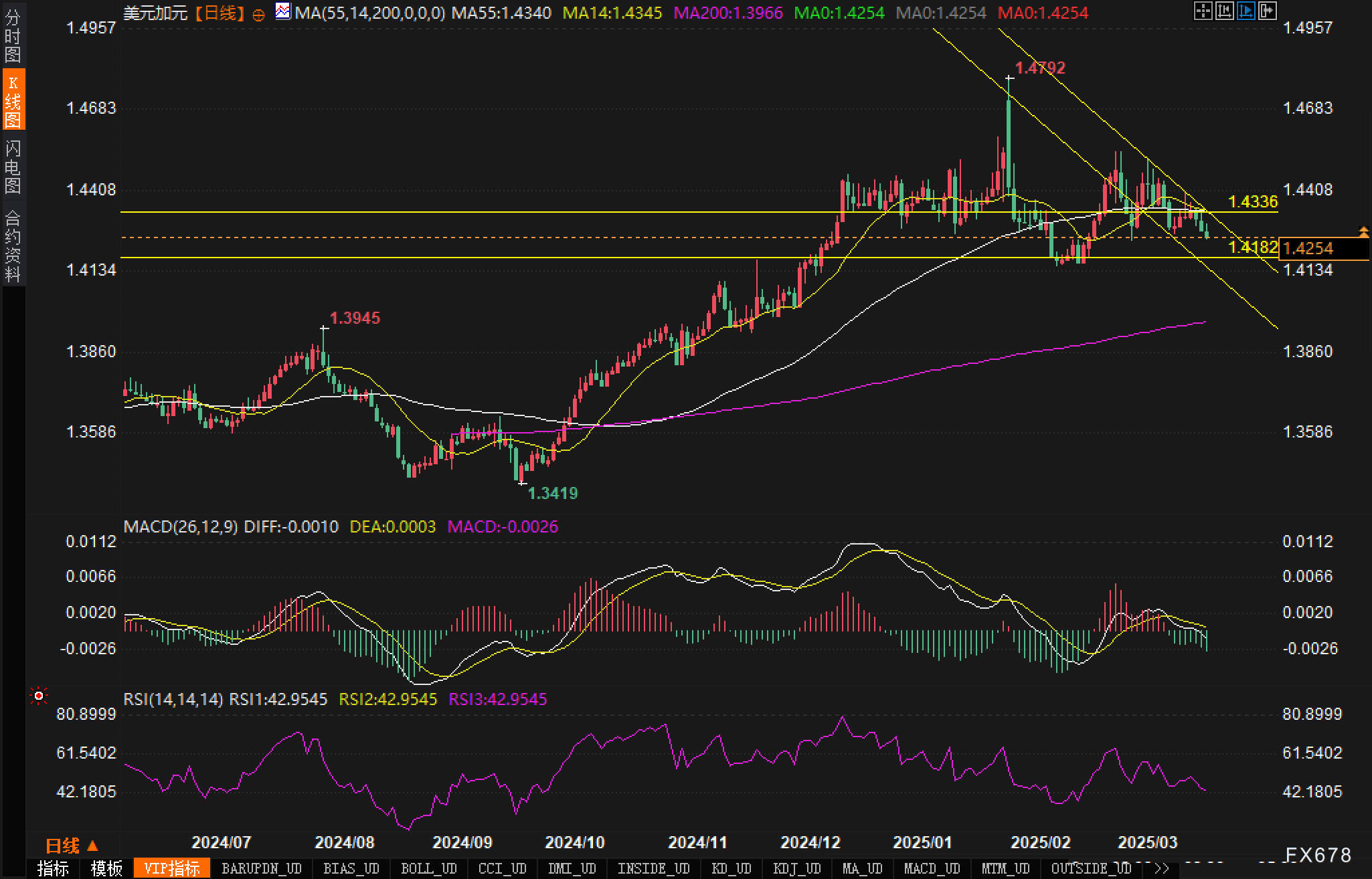
Task: Open the 模板 template menu
Action: 107,869
